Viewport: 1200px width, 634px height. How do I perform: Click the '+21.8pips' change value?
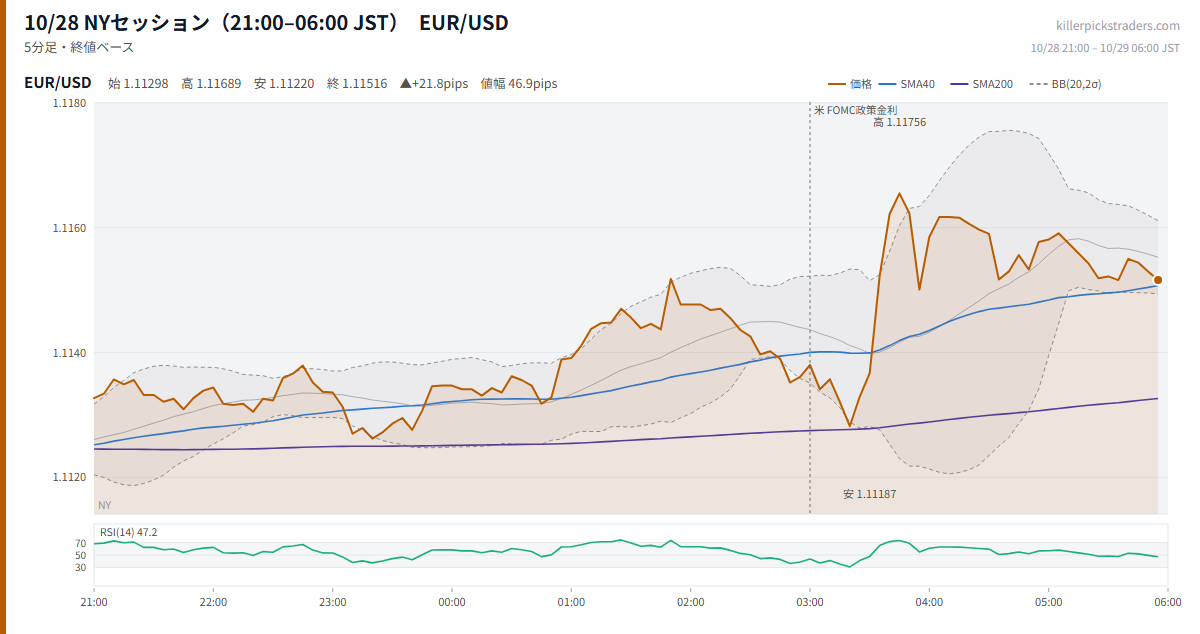point(434,84)
